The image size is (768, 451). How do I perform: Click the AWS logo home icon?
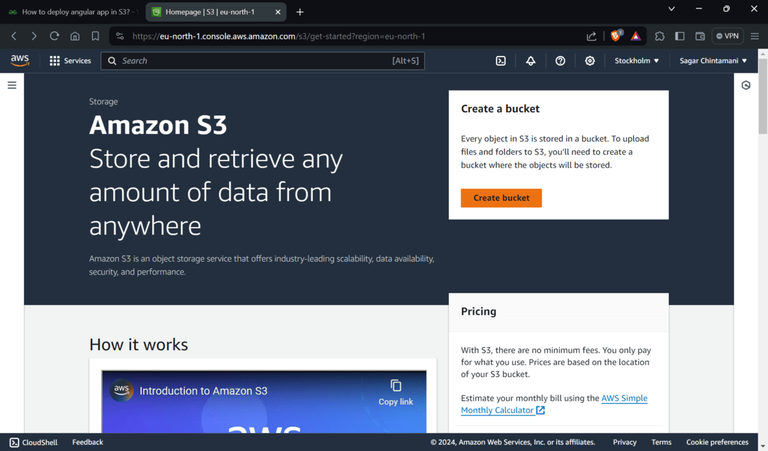click(20, 60)
